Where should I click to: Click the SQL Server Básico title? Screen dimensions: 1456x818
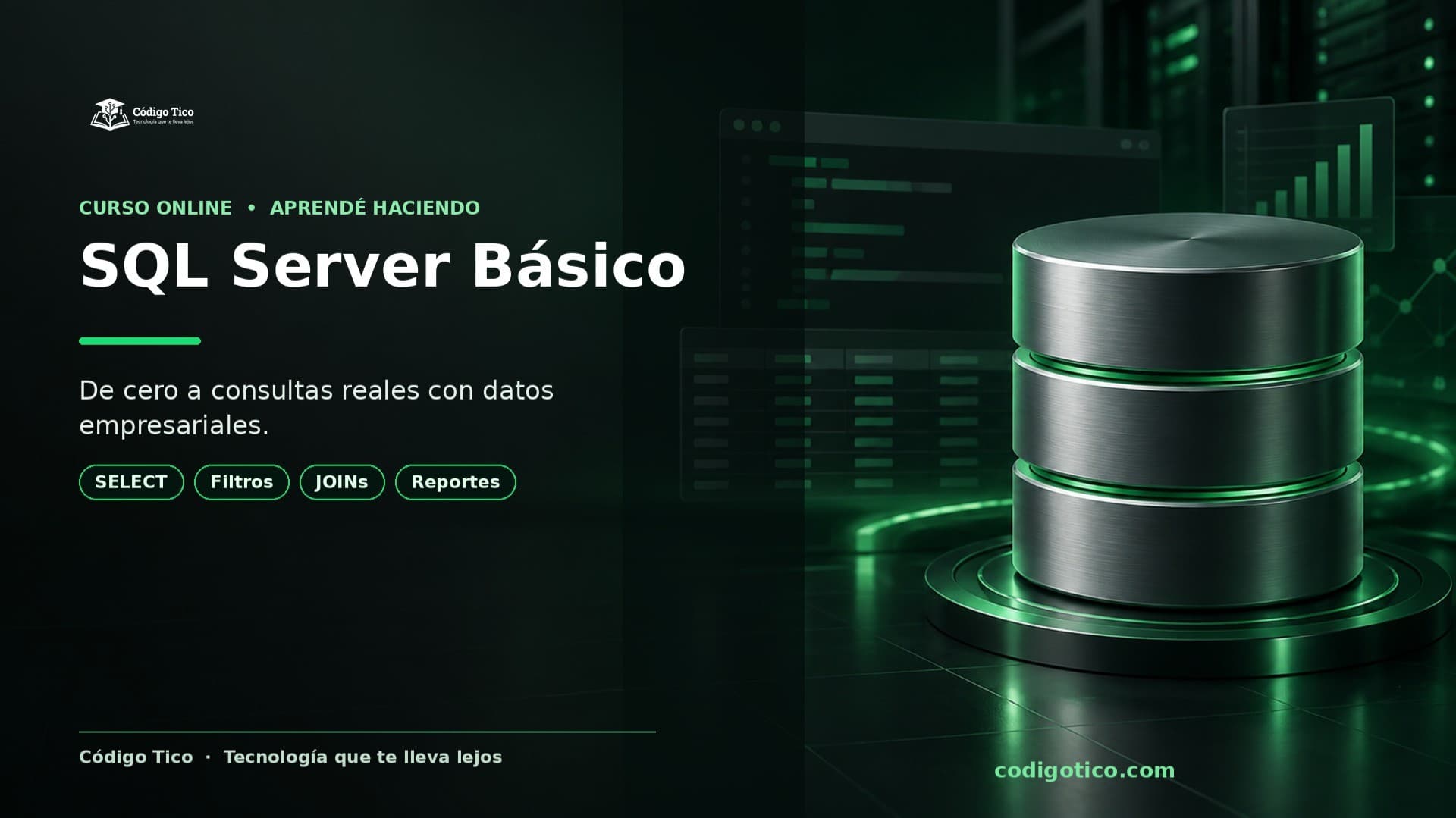383,265
